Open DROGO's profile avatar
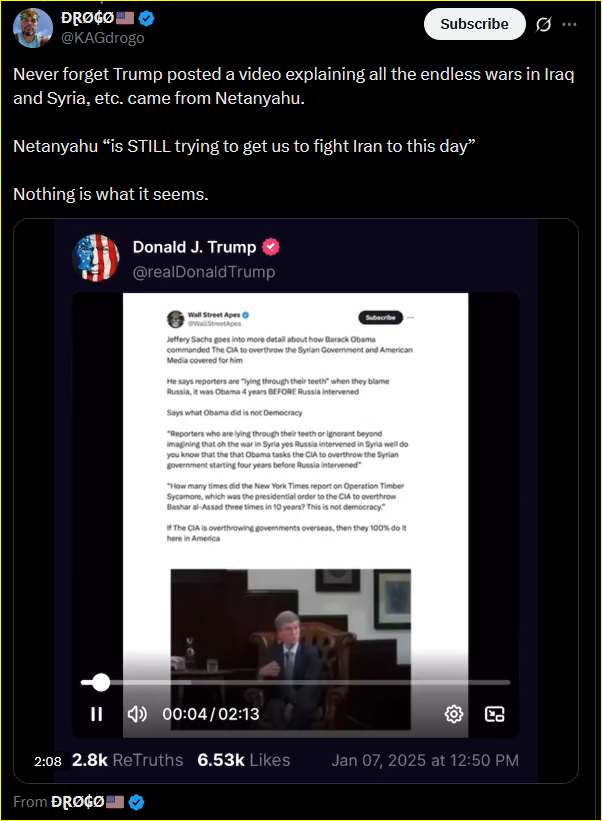This screenshot has width=602, height=821. coord(32,28)
